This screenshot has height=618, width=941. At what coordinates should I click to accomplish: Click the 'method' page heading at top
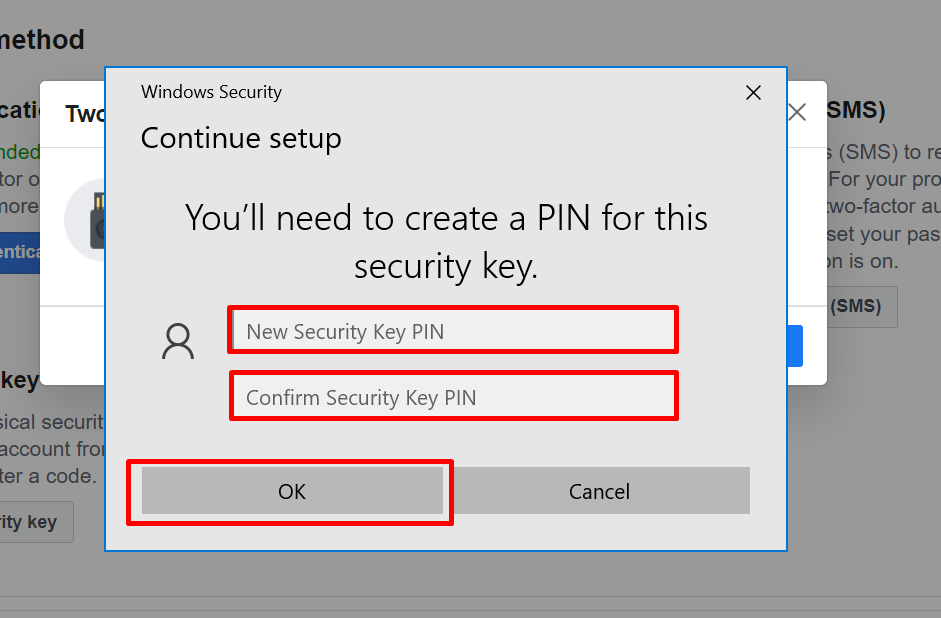[x=42, y=40]
